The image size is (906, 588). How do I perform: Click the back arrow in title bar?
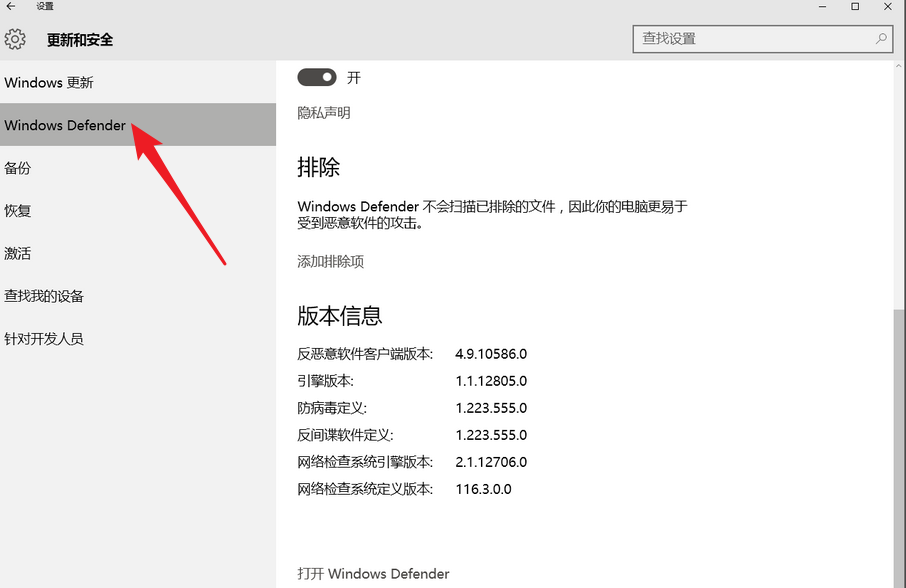[x=11, y=6]
